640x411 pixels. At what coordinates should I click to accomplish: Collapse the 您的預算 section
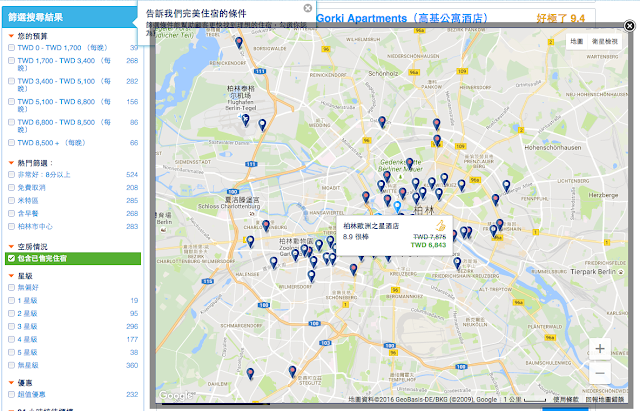pos(11,36)
